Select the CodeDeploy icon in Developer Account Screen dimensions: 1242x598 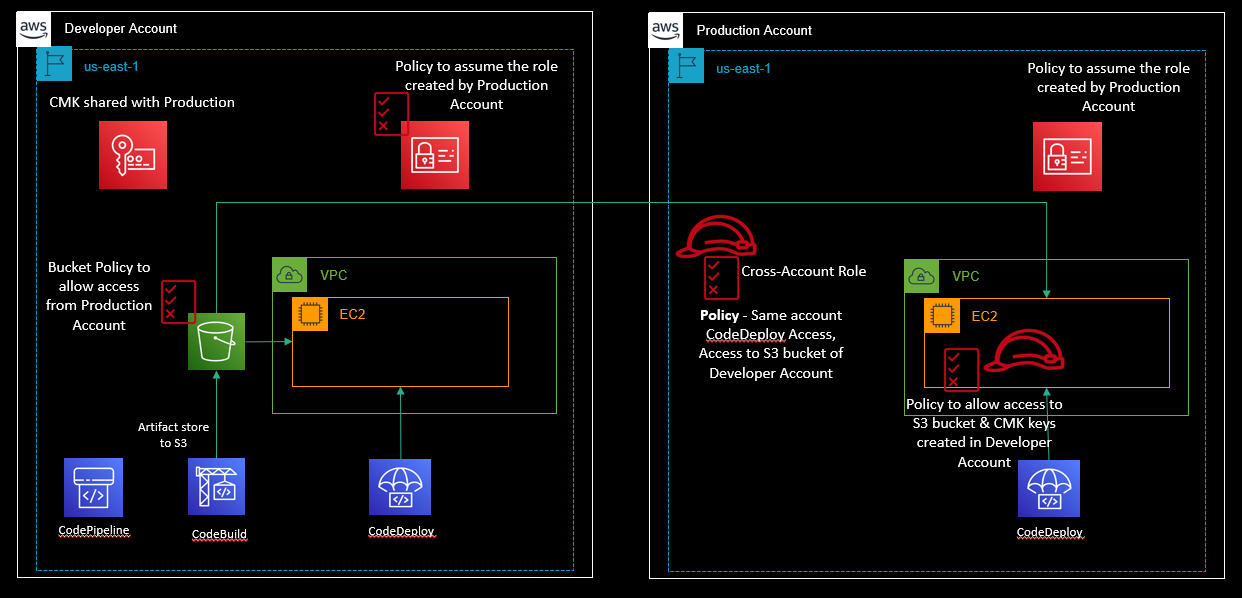tap(400, 487)
